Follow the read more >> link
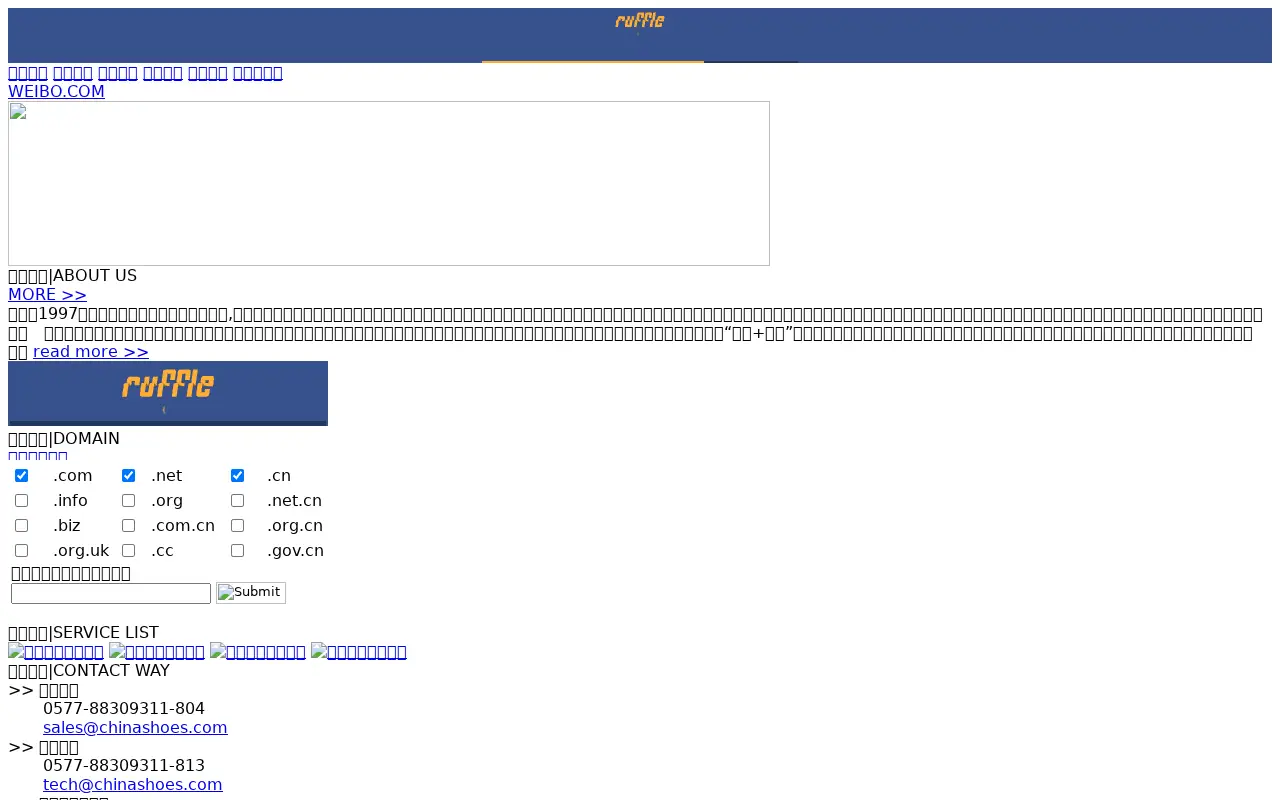1280x800 pixels. pos(91,352)
